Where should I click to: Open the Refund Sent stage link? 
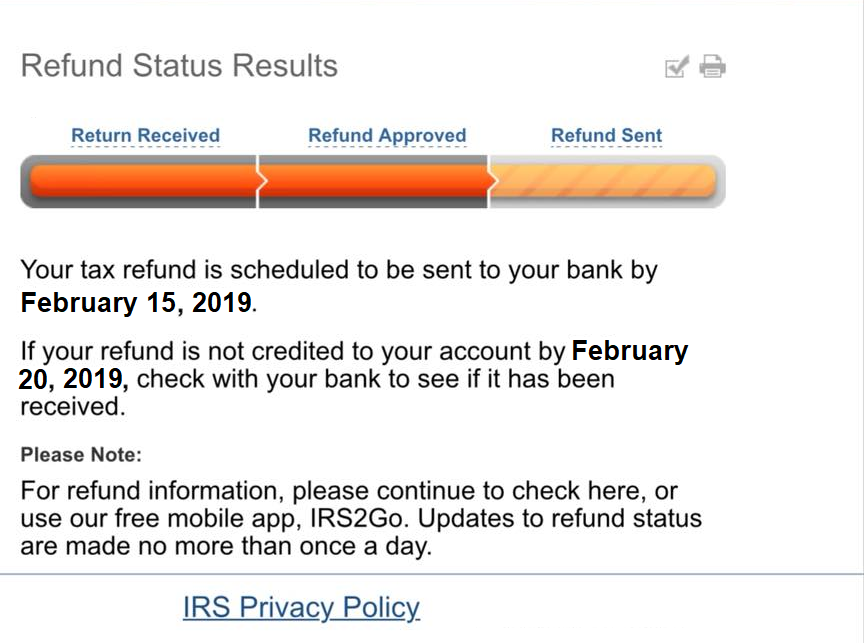[x=607, y=136]
